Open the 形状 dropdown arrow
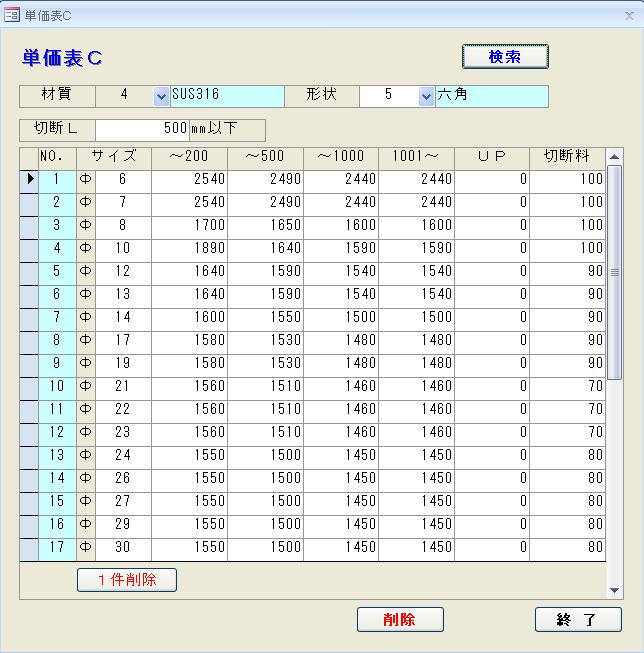 pos(426,96)
